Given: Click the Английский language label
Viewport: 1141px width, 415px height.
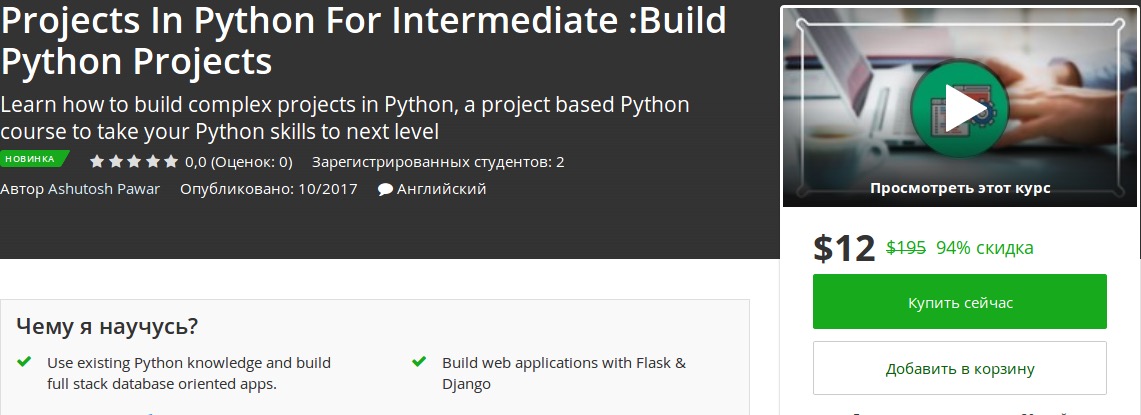Looking at the screenshot, I should point(441,188).
